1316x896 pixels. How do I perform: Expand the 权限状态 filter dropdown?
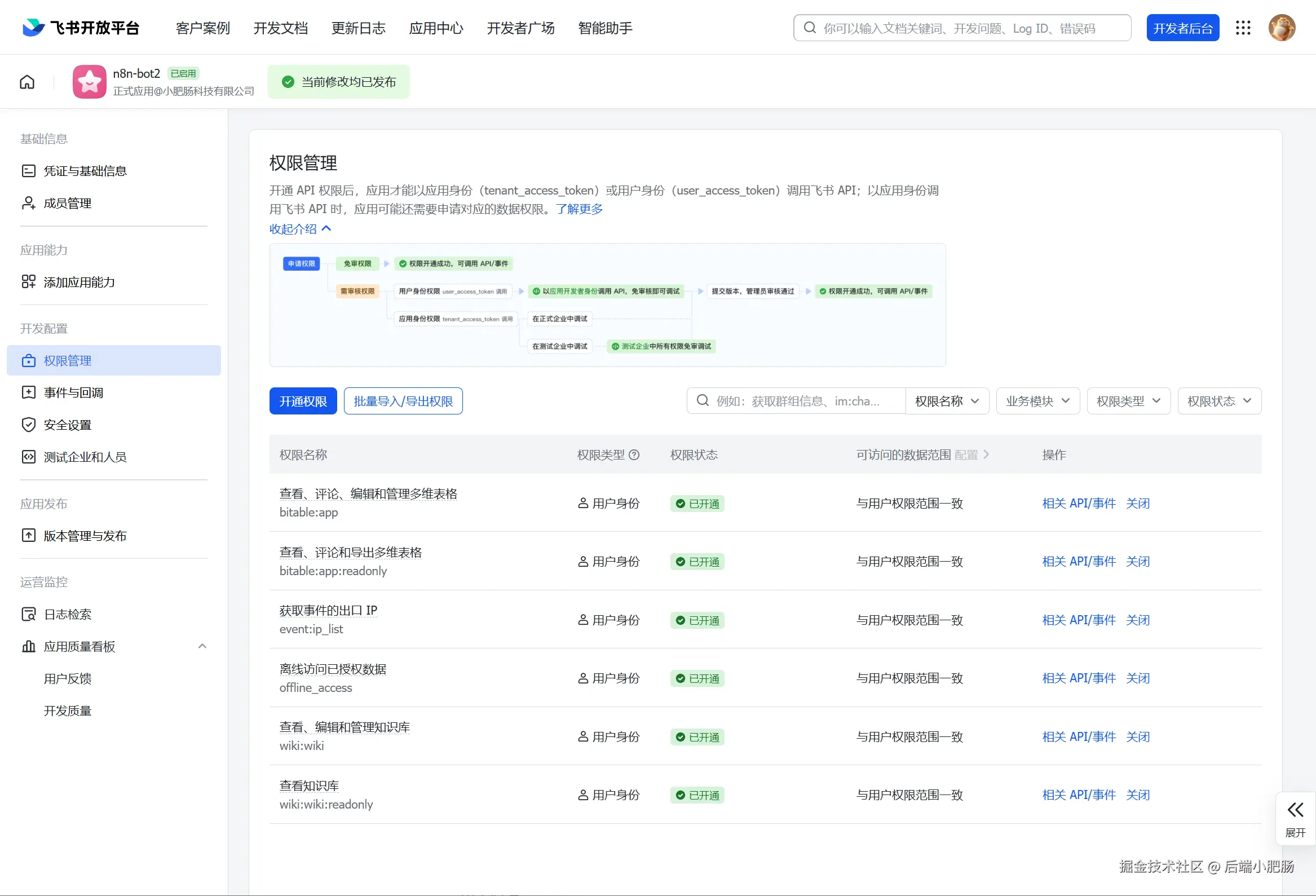click(x=1218, y=401)
